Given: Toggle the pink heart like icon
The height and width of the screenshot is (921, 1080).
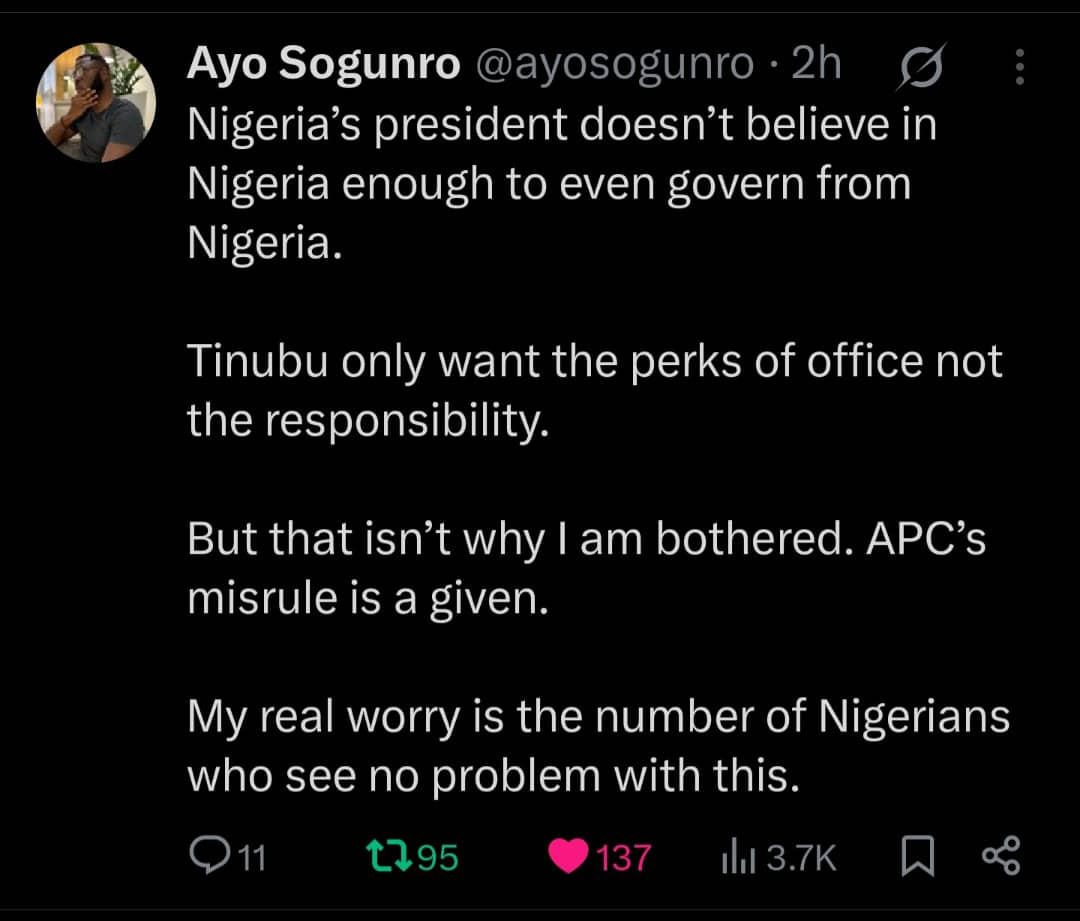Looking at the screenshot, I should [569, 856].
